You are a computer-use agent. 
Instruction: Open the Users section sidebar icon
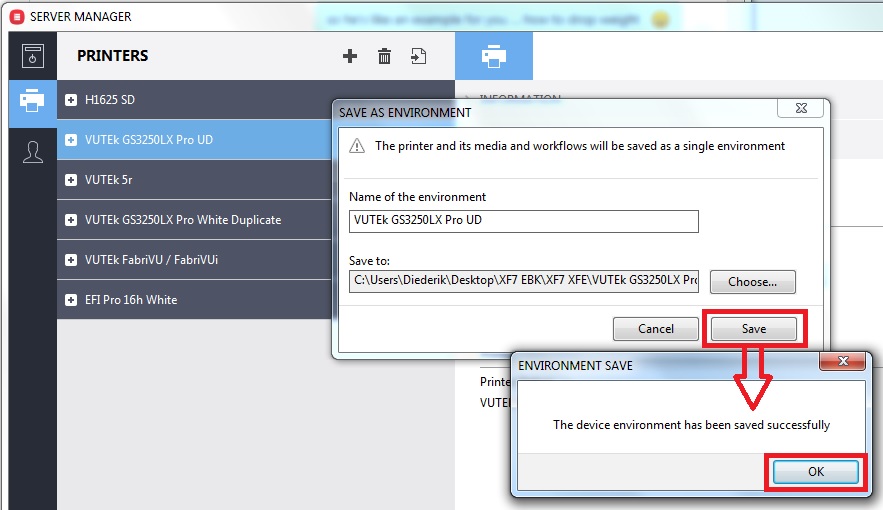click(33, 152)
